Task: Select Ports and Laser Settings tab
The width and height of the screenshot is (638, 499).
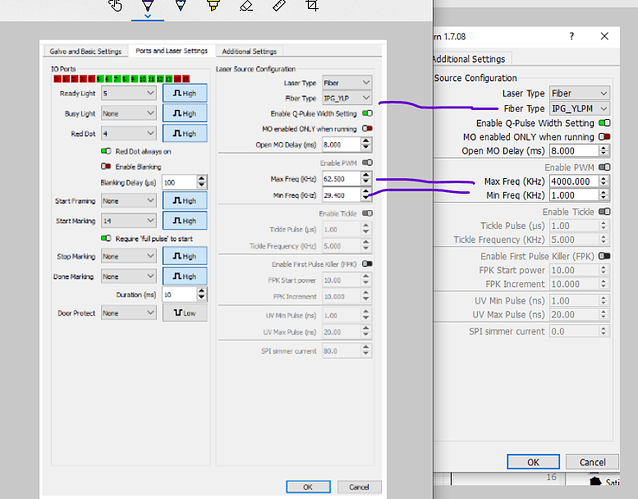Action: tap(171, 50)
